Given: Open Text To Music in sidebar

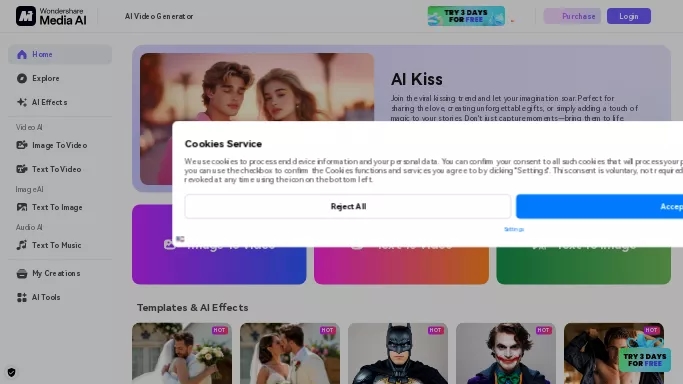Looking at the screenshot, I should pyautogui.click(x=60, y=245).
